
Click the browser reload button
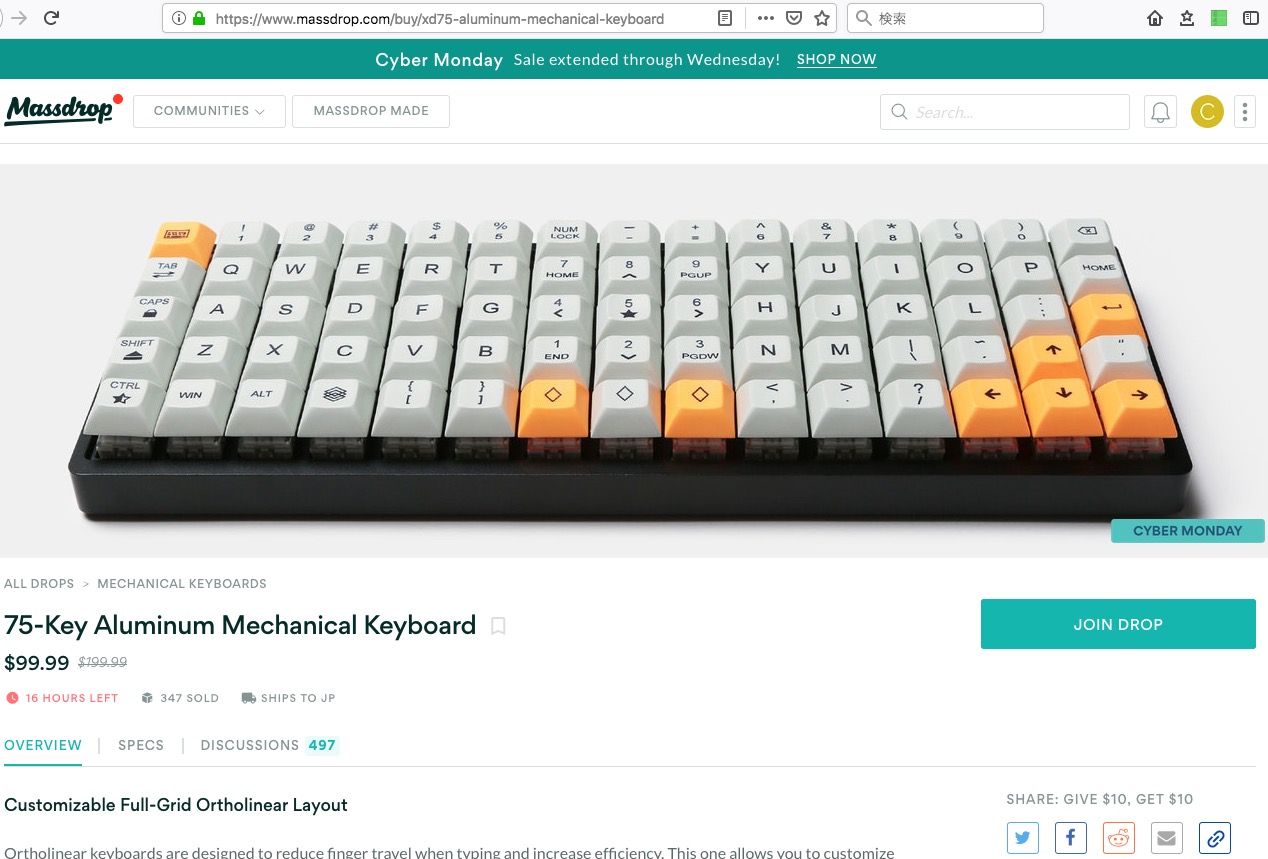51,18
